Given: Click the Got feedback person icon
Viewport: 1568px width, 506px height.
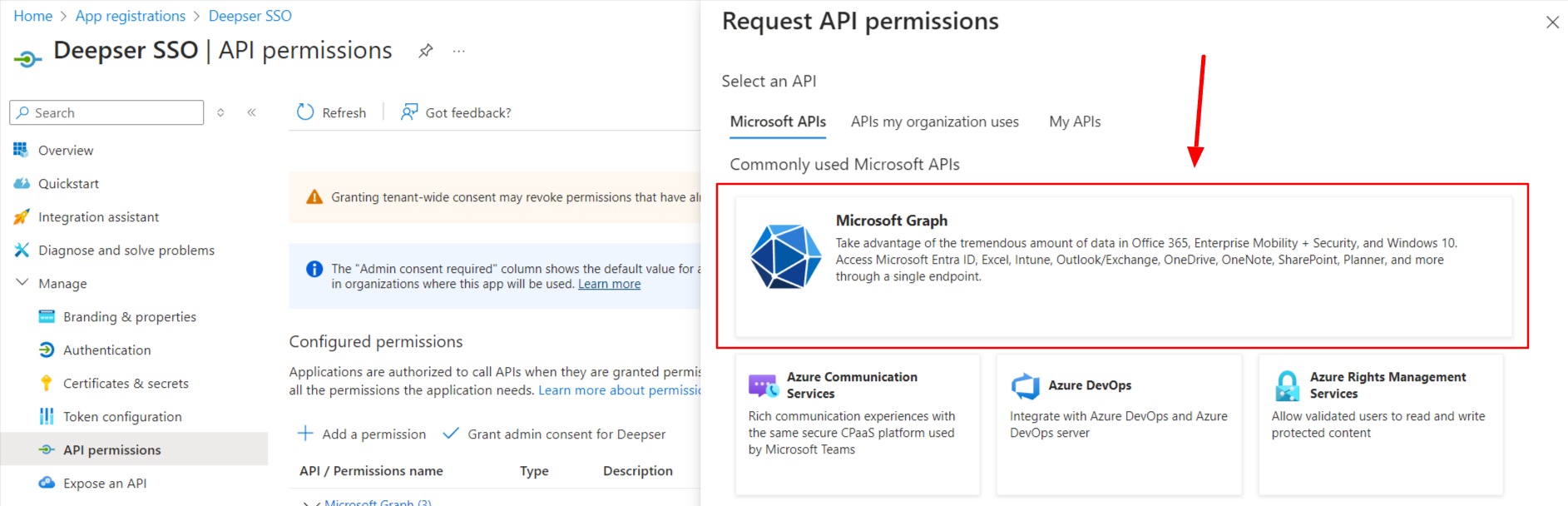Looking at the screenshot, I should (x=409, y=112).
